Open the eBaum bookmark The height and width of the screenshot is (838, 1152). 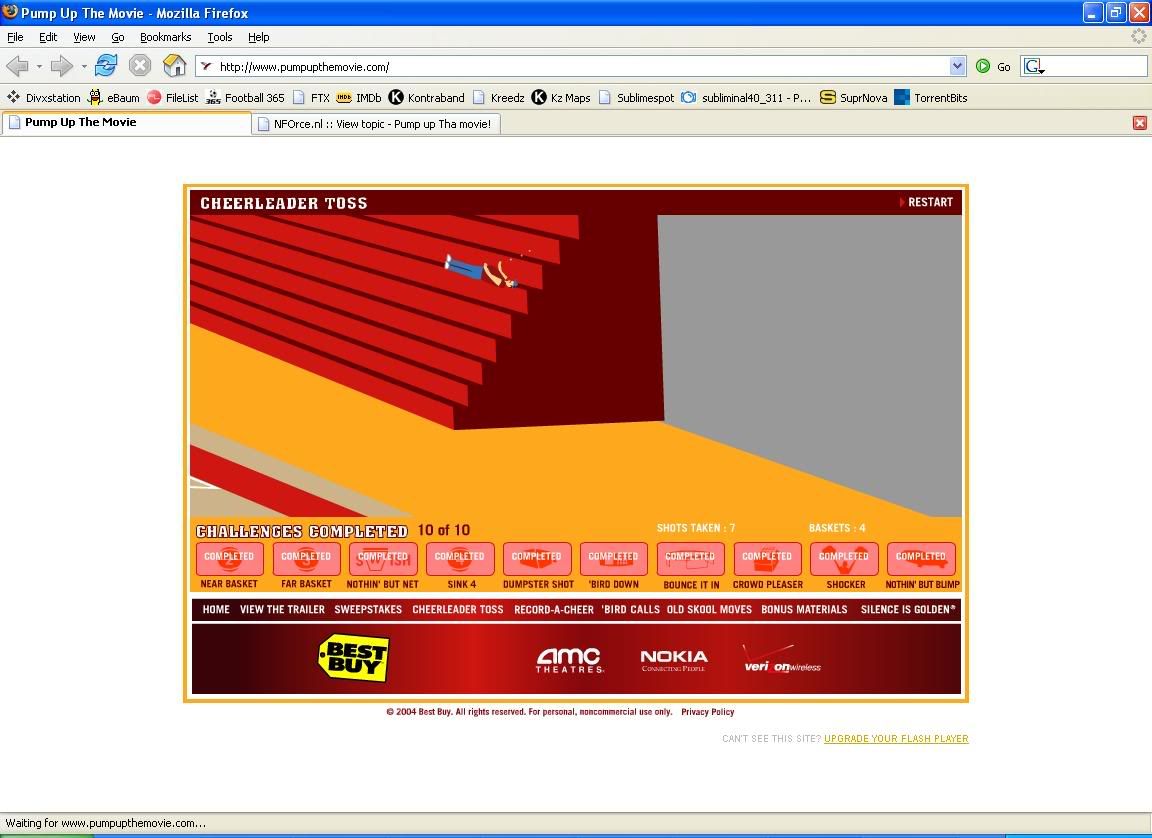pos(113,97)
